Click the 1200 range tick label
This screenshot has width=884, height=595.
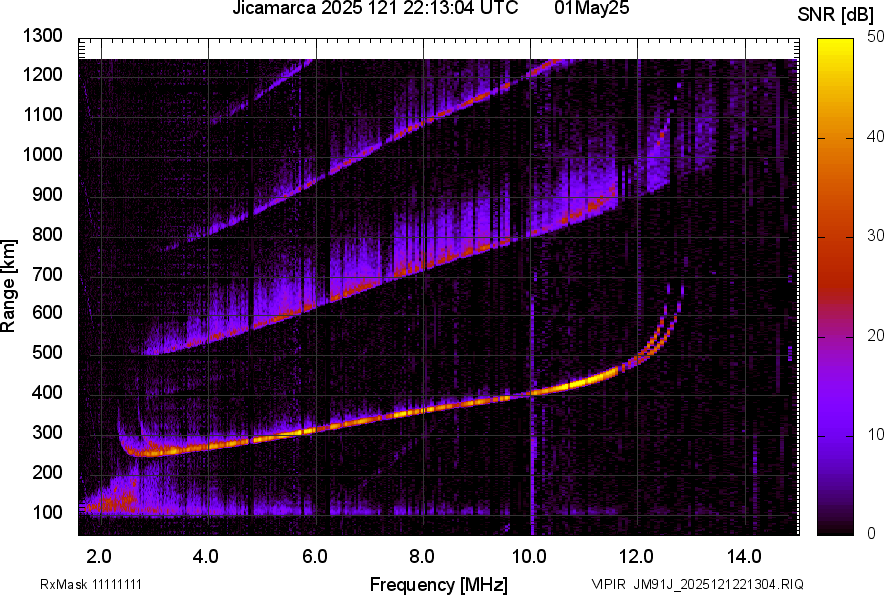(42, 74)
